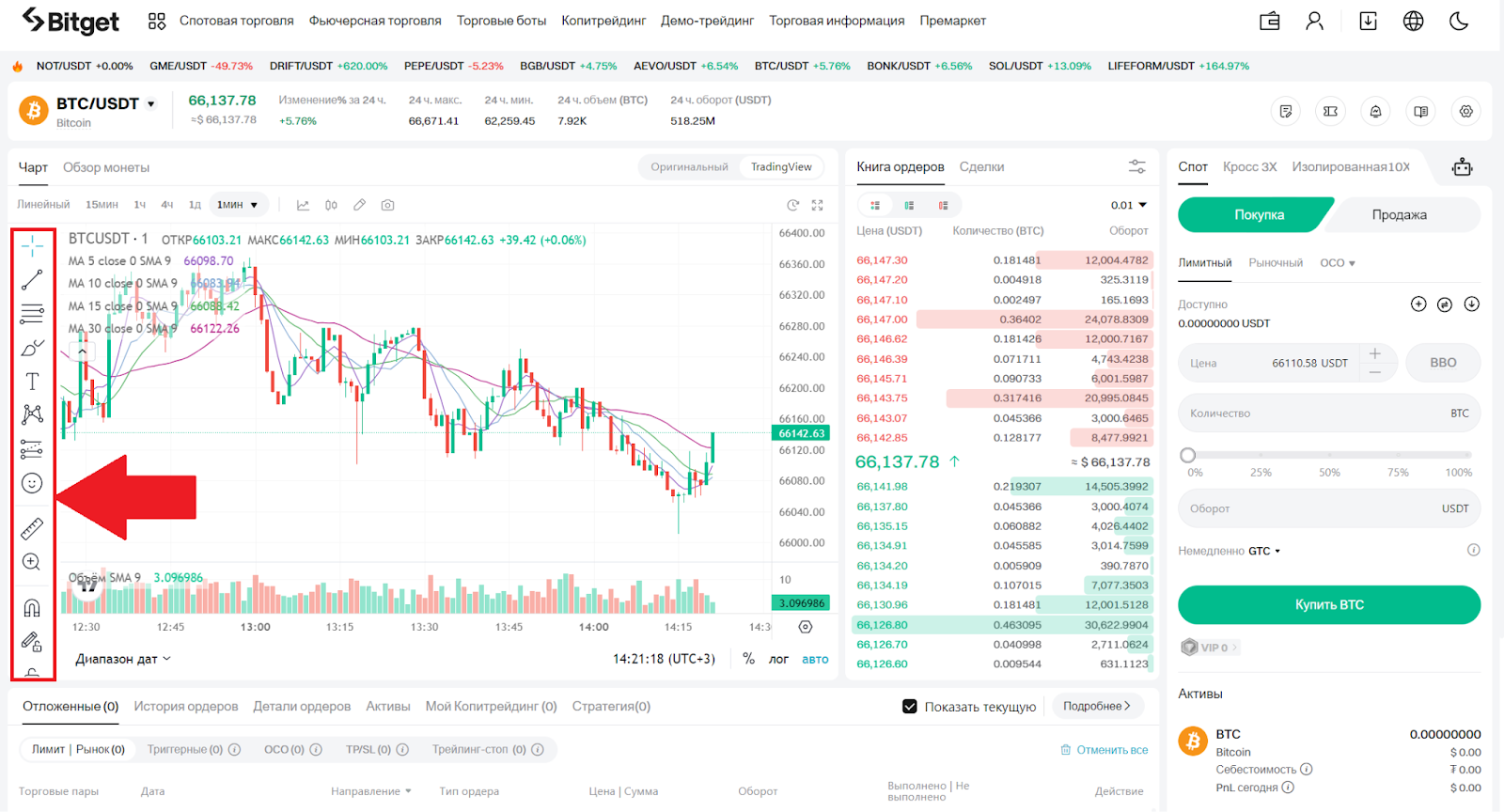Take a chart snapshot with camera icon
Image resolution: width=1504 pixels, height=812 pixels.
387,205
